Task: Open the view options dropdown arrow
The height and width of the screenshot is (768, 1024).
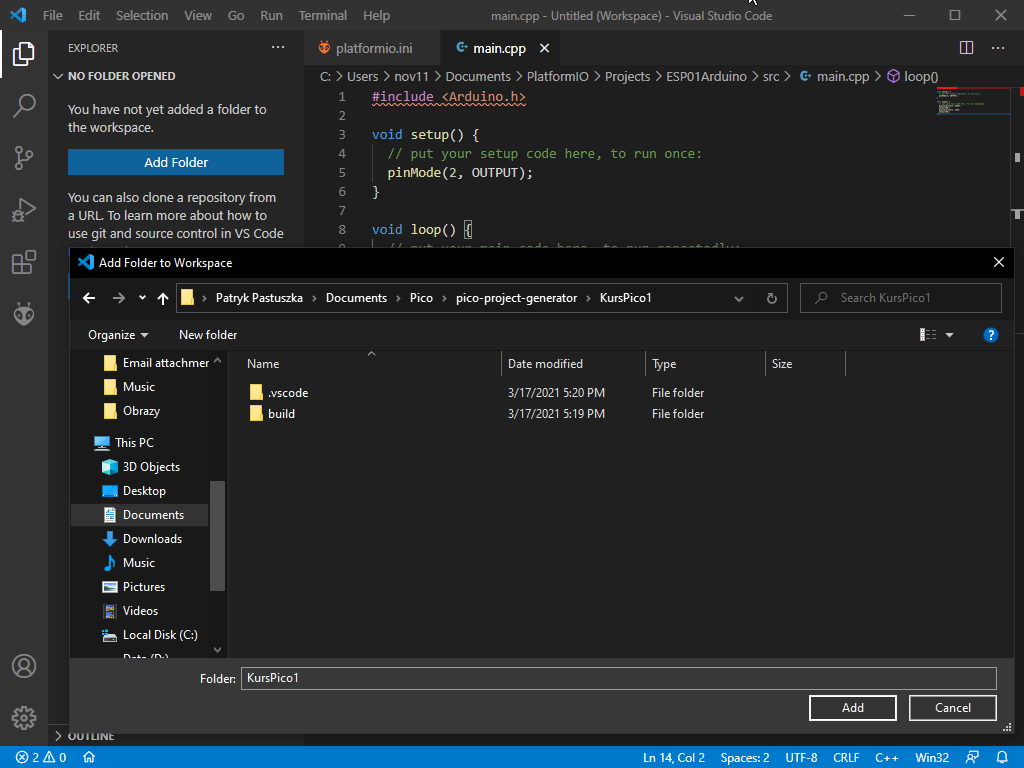Action: pos(950,335)
